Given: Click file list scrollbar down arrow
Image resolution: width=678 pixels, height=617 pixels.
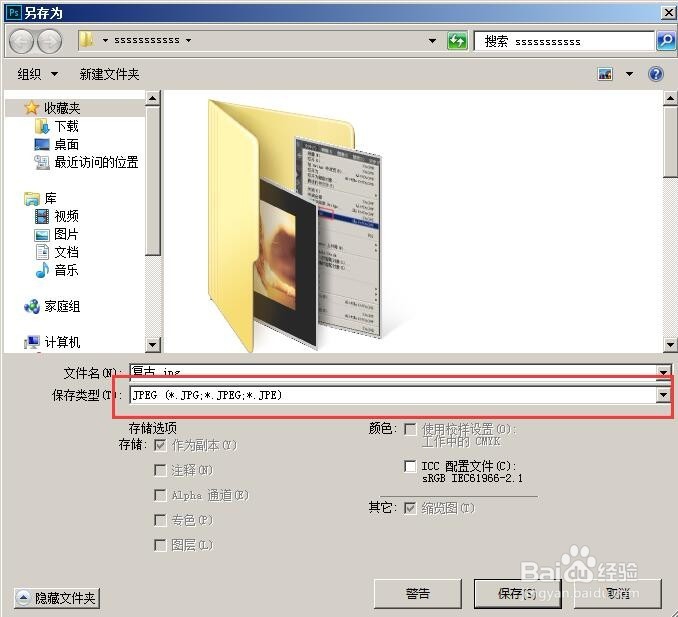Looking at the screenshot, I should [x=670, y=345].
